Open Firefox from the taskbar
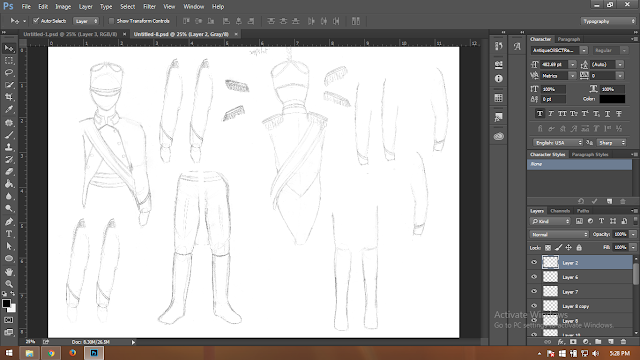Screen dimensions: 640x360 point(73,353)
